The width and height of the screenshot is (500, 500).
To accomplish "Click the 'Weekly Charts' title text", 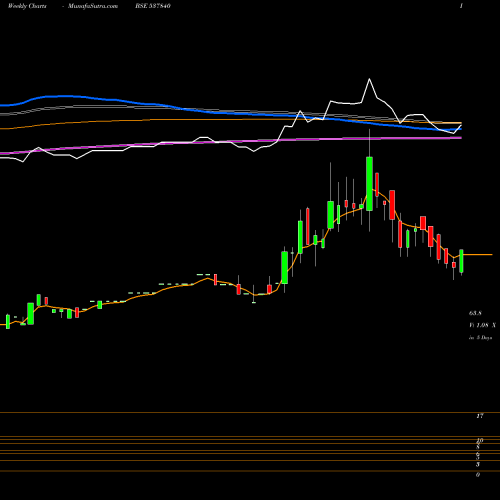I will pos(27,6).
